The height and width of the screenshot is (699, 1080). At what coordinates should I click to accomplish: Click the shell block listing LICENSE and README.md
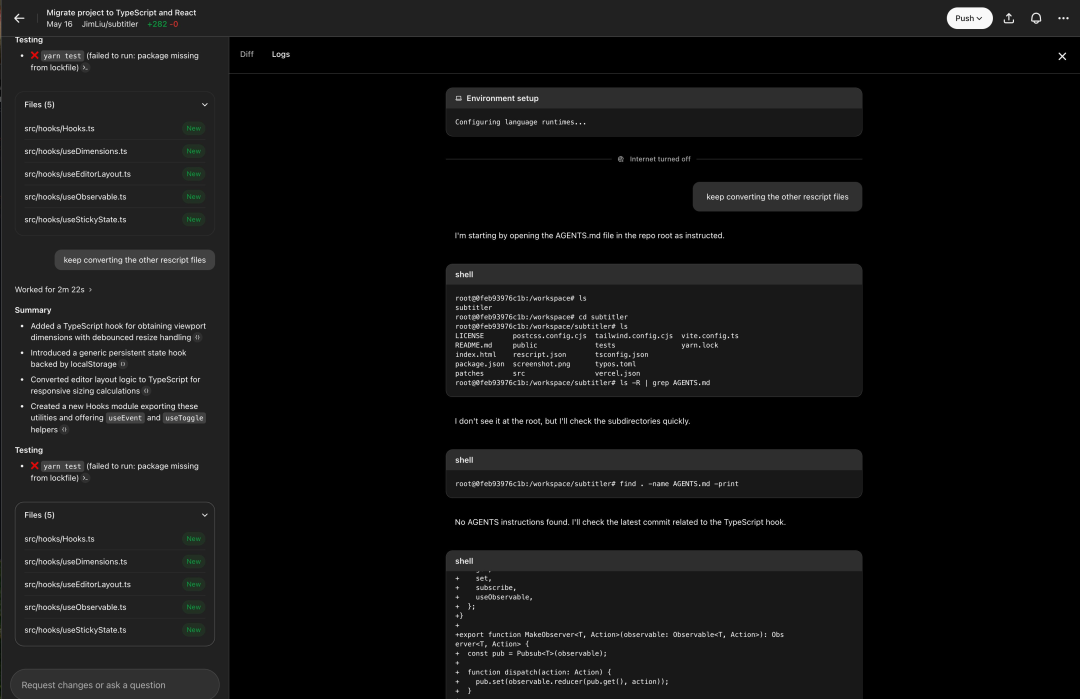[654, 331]
